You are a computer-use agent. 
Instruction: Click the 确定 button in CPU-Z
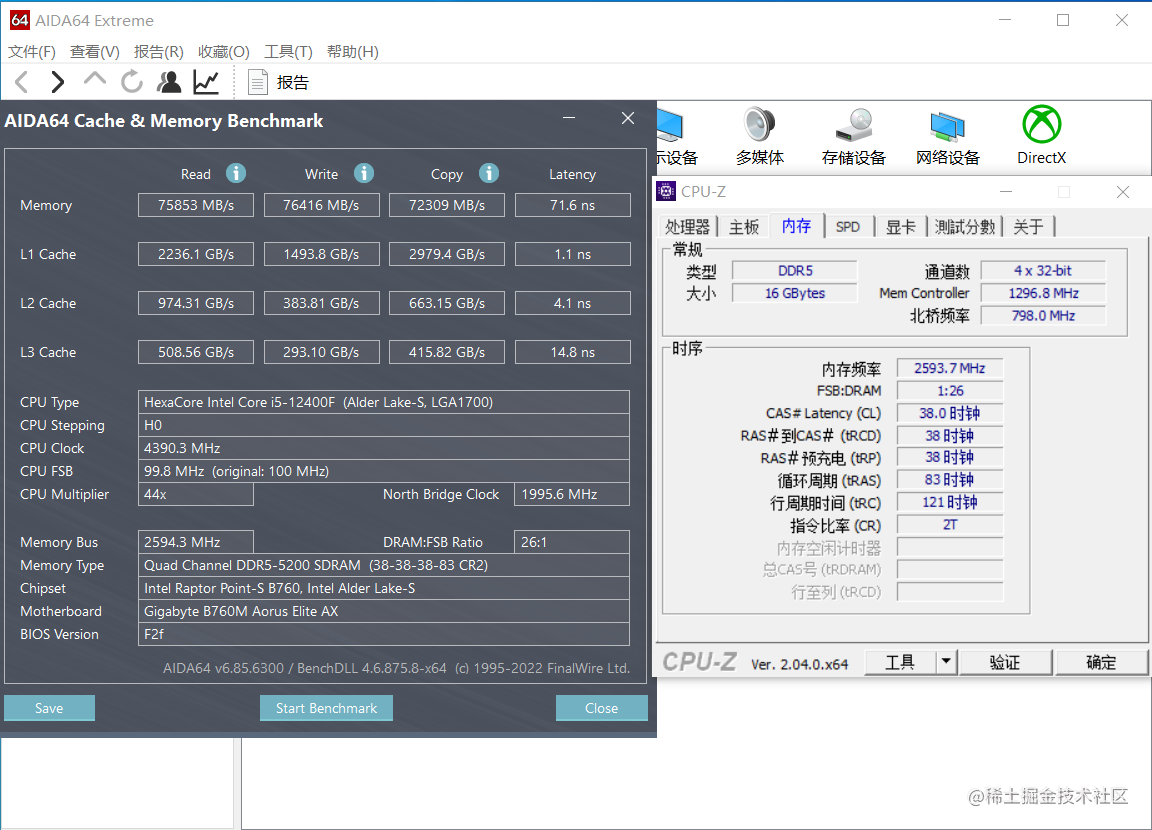click(1101, 663)
